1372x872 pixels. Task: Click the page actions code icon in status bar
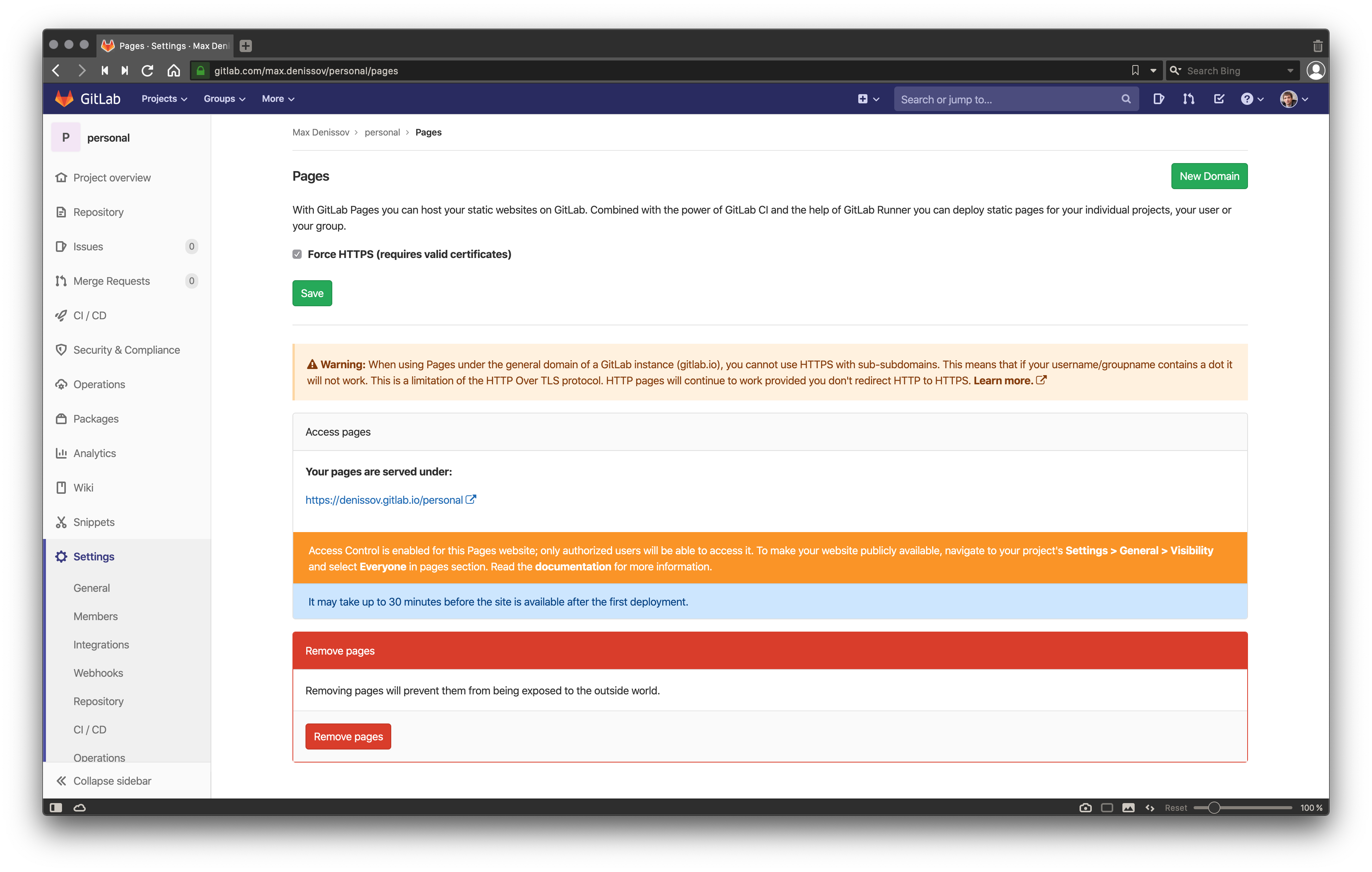pyautogui.click(x=1150, y=808)
